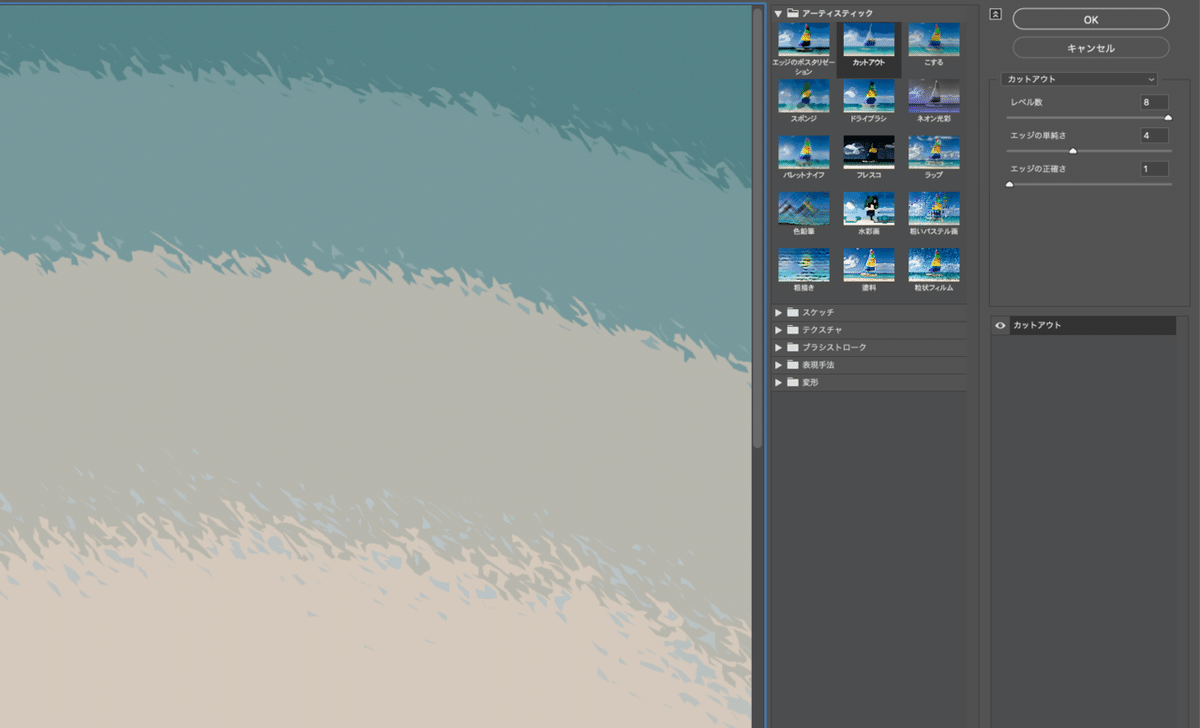Expand the 表現手法 folder
1200x728 pixels.
778,365
